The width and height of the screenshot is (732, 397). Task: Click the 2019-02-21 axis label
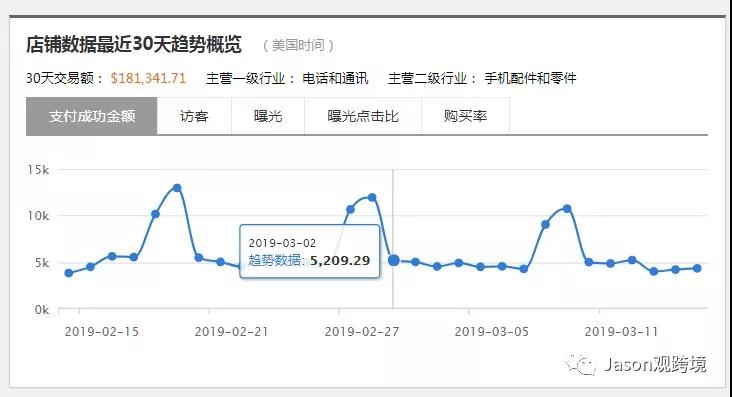coord(232,332)
